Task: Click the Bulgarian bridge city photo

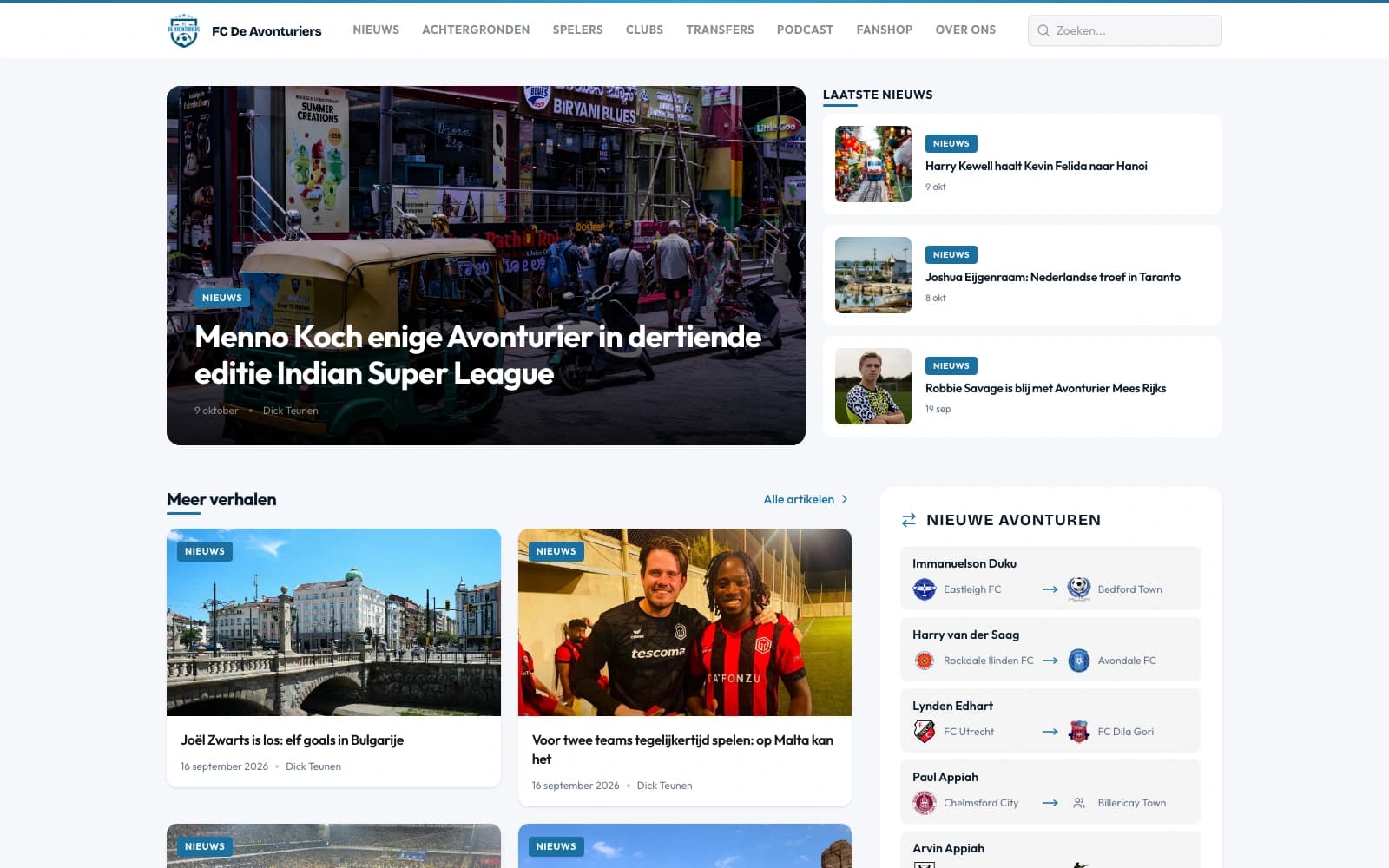Action: (x=333, y=622)
